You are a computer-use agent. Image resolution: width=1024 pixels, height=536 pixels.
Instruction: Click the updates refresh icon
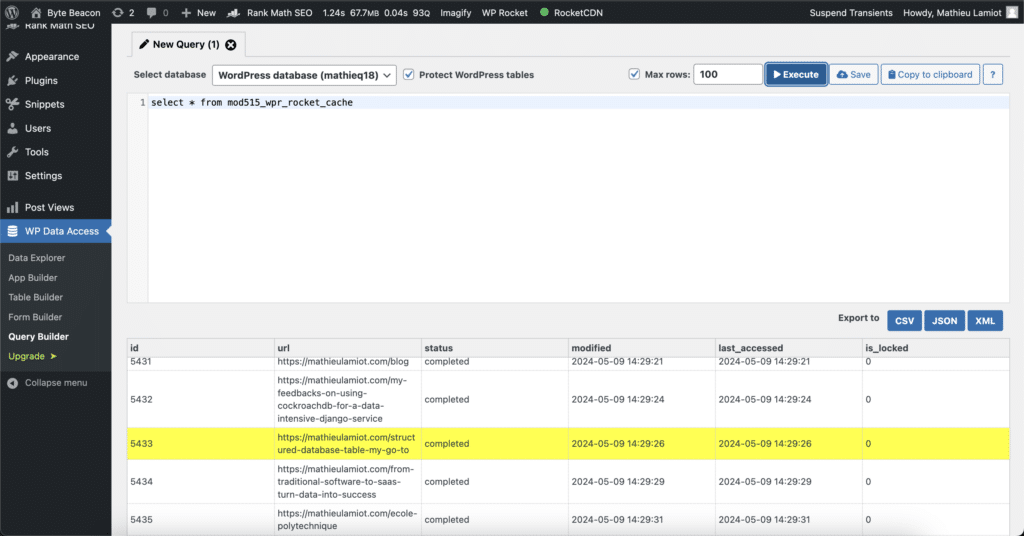pos(119,12)
